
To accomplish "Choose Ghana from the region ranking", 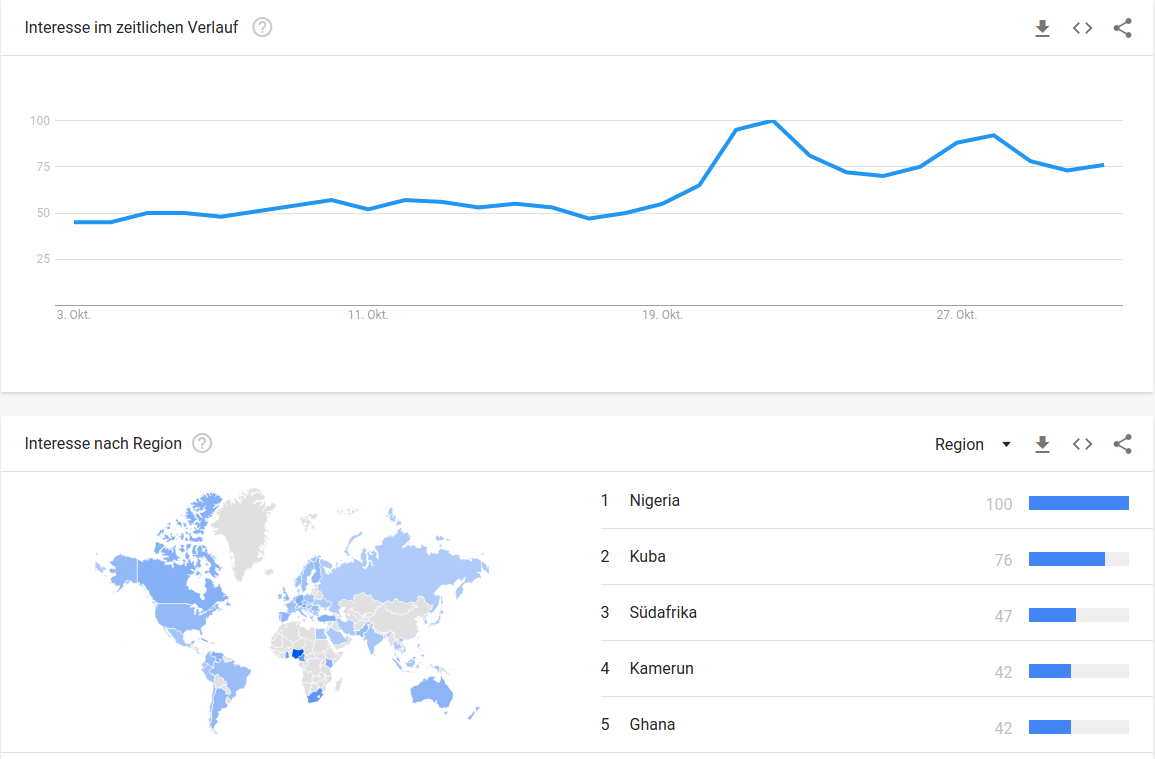I will click(x=652, y=724).
